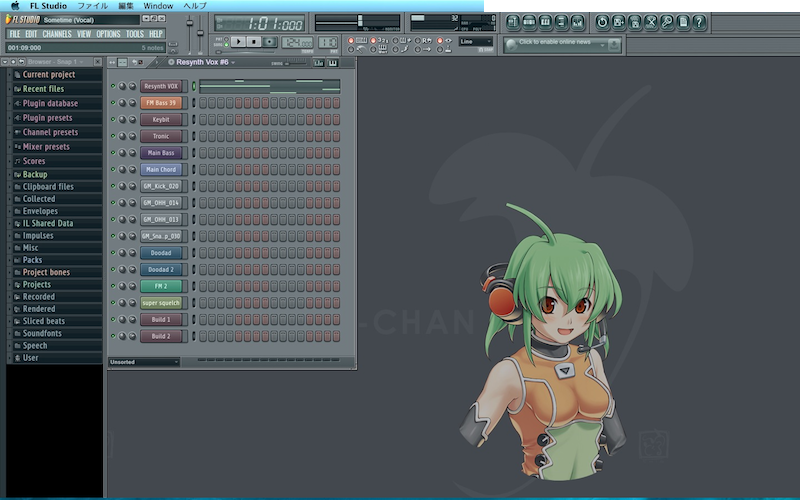This screenshot has height=500, width=800.
Task: Open the graph editor in the step sequencer
Action: [x=319, y=63]
